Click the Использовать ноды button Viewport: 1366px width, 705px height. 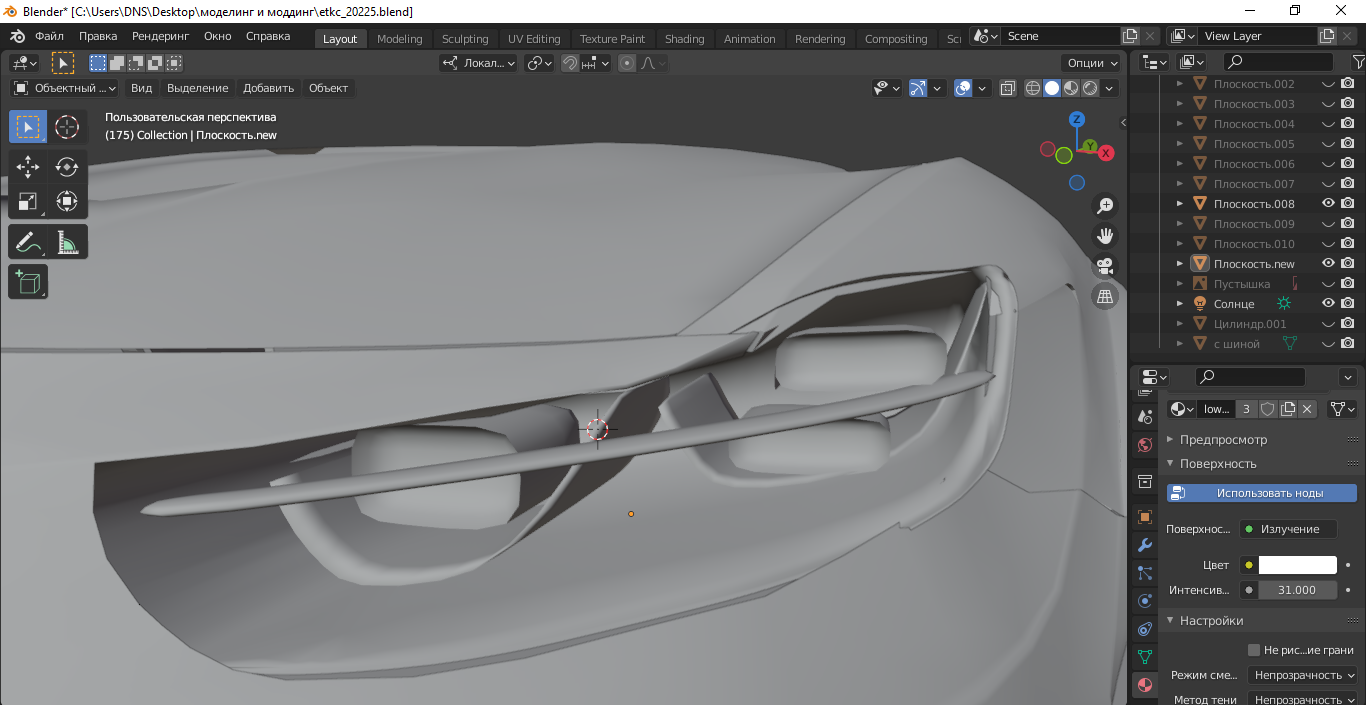click(x=1261, y=493)
